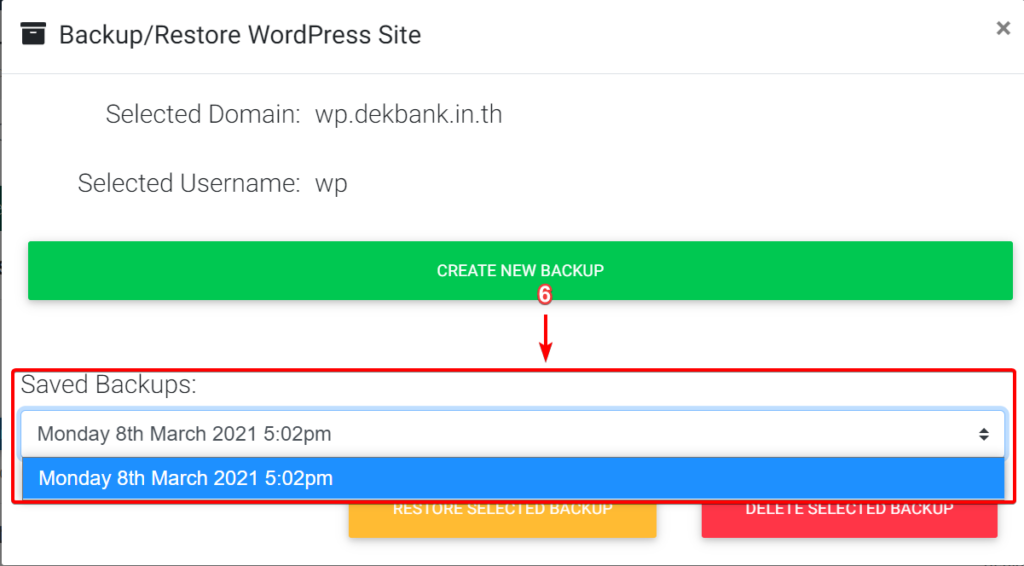Close the Backup/Restore dialog
The width and height of the screenshot is (1024, 566).
[1003, 28]
